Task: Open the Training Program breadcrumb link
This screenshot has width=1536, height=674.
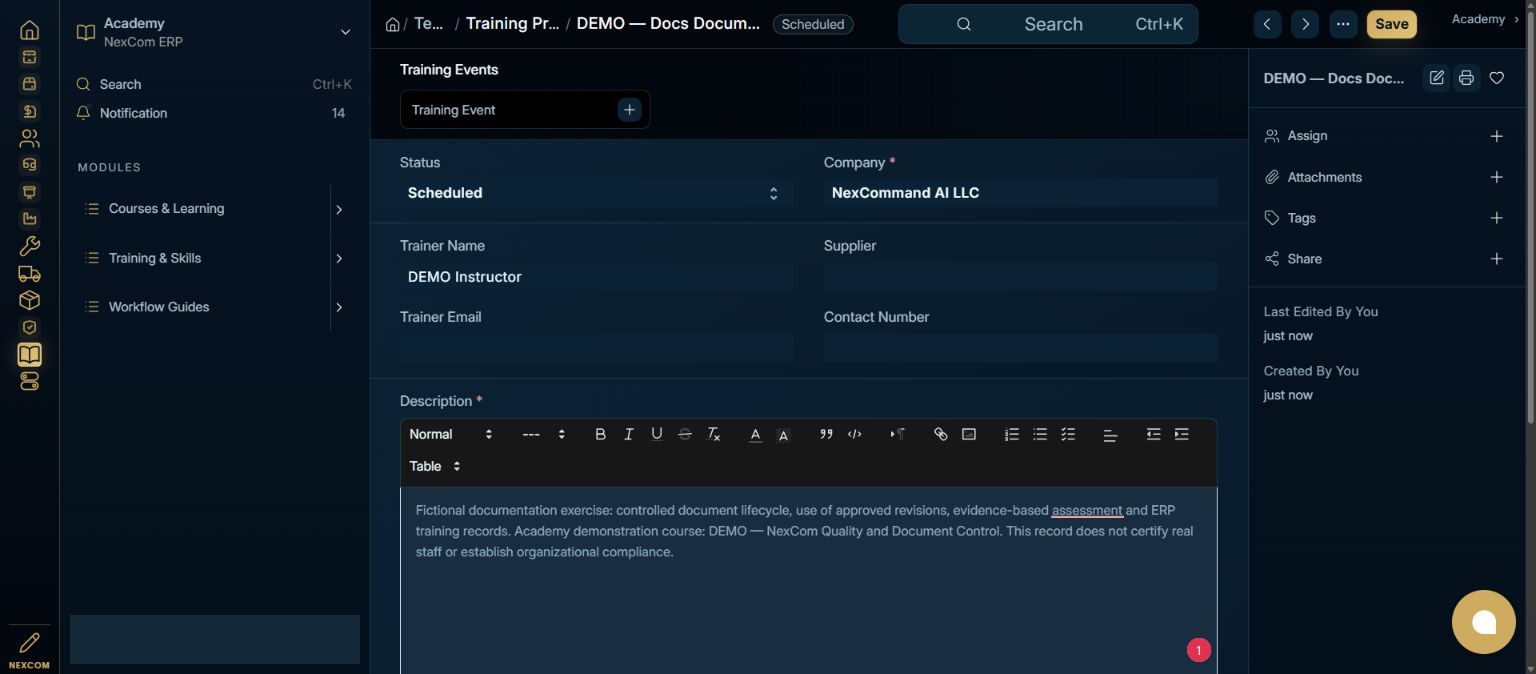Action: pos(512,23)
